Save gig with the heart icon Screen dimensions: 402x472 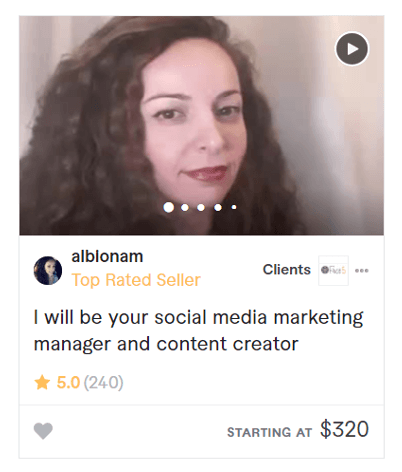[x=43, y=431]
